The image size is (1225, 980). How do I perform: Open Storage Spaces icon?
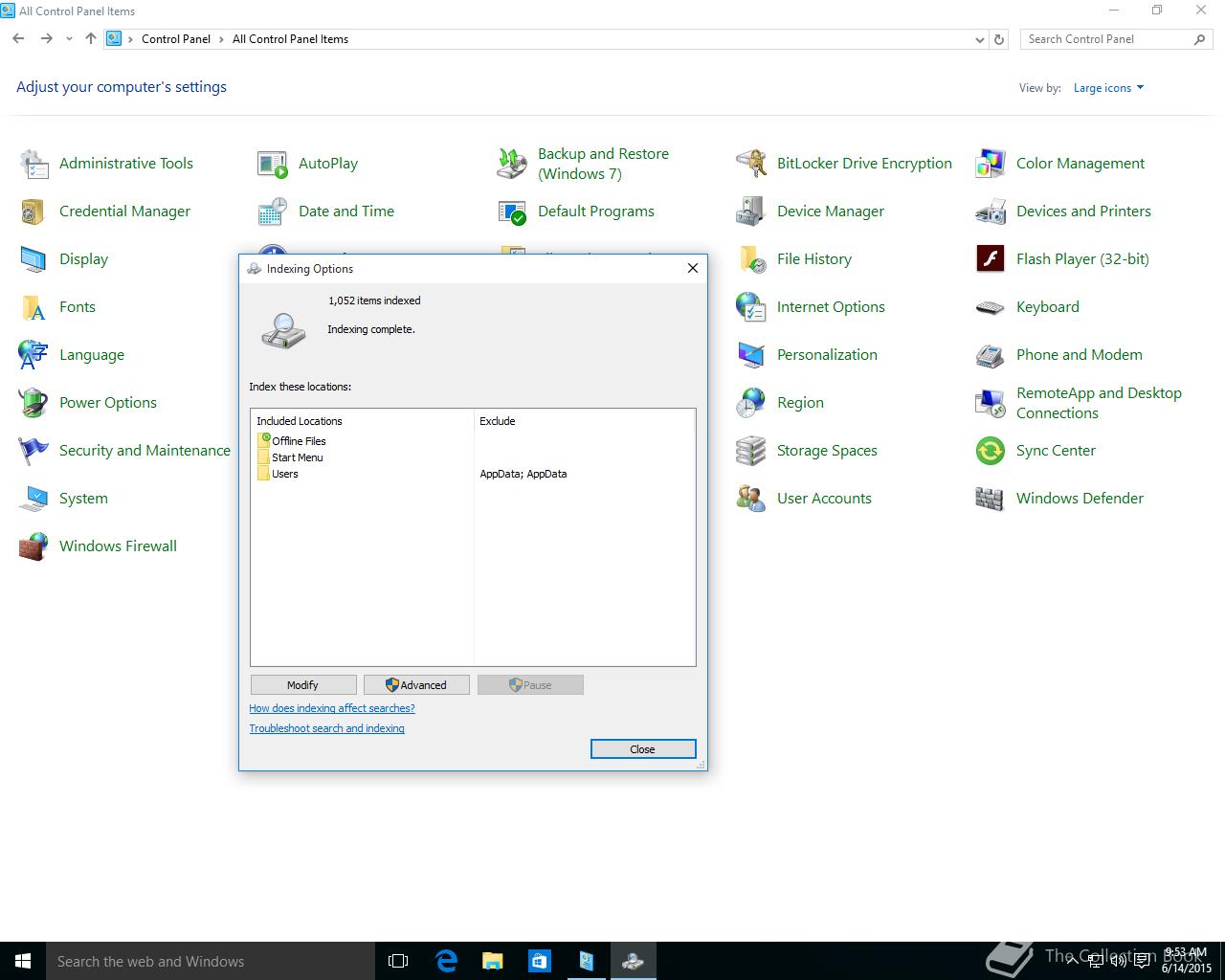(751, 451)
